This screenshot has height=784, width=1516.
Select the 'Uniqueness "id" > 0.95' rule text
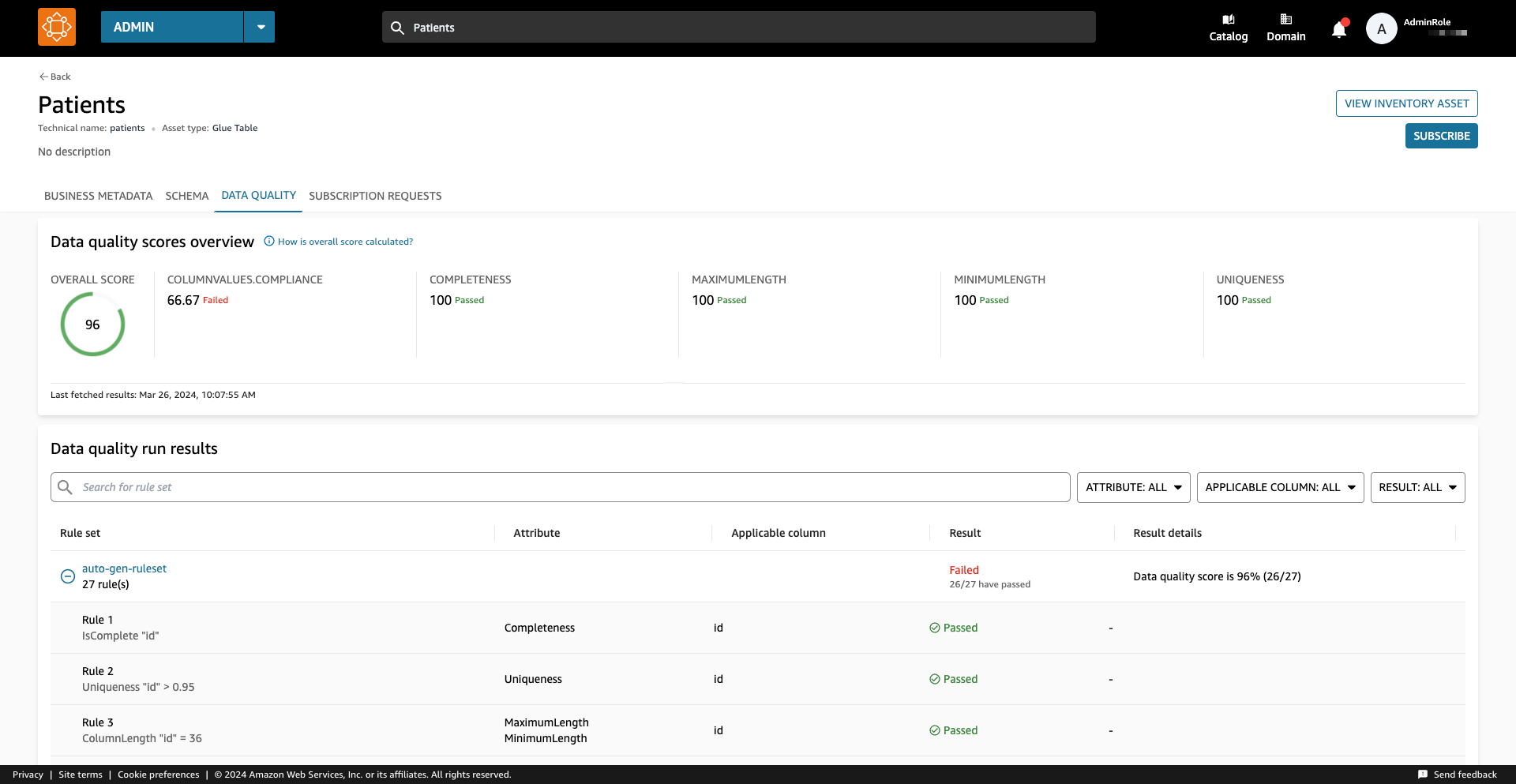tap(138, 687)
